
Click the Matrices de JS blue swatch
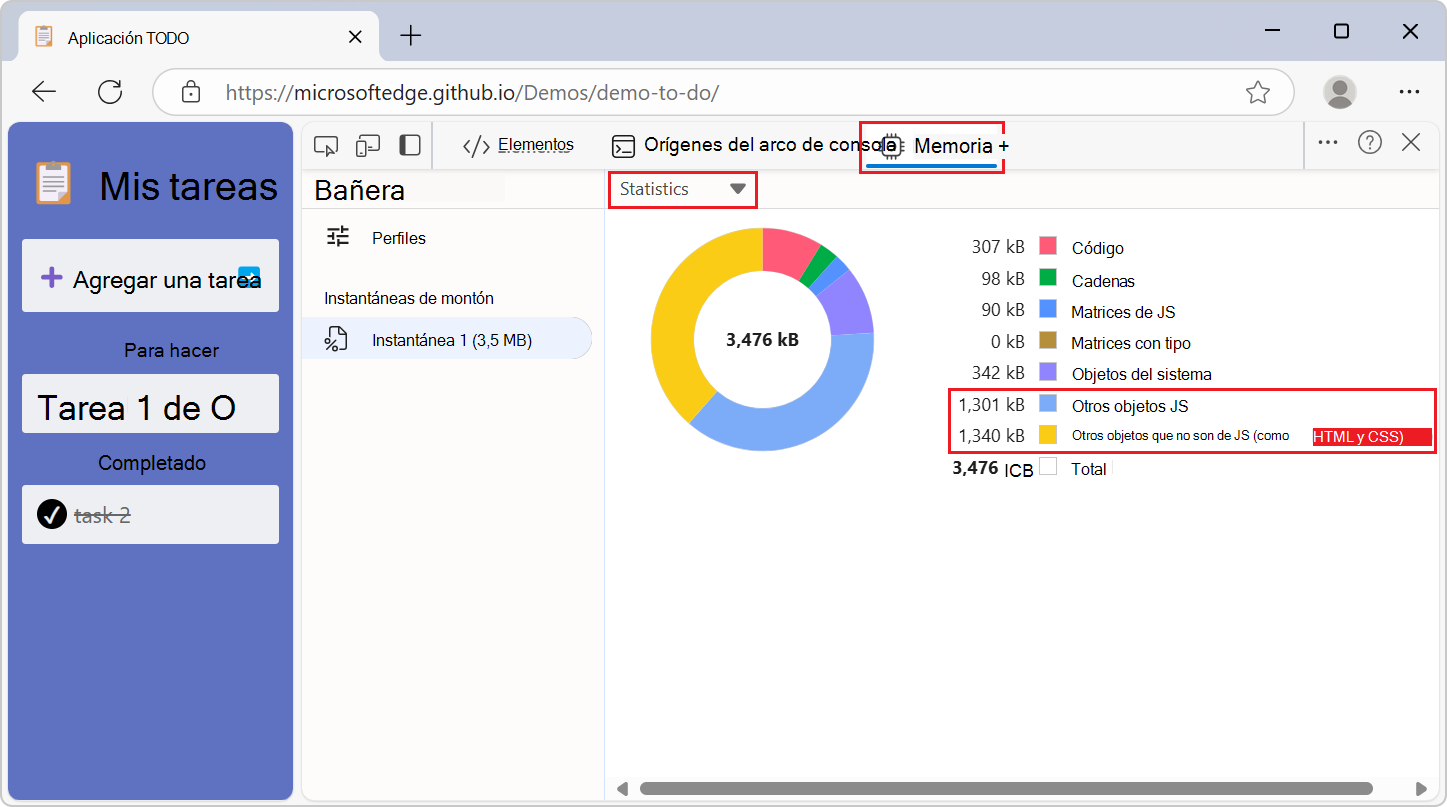pyautogui.click(x=1048, y=309)
